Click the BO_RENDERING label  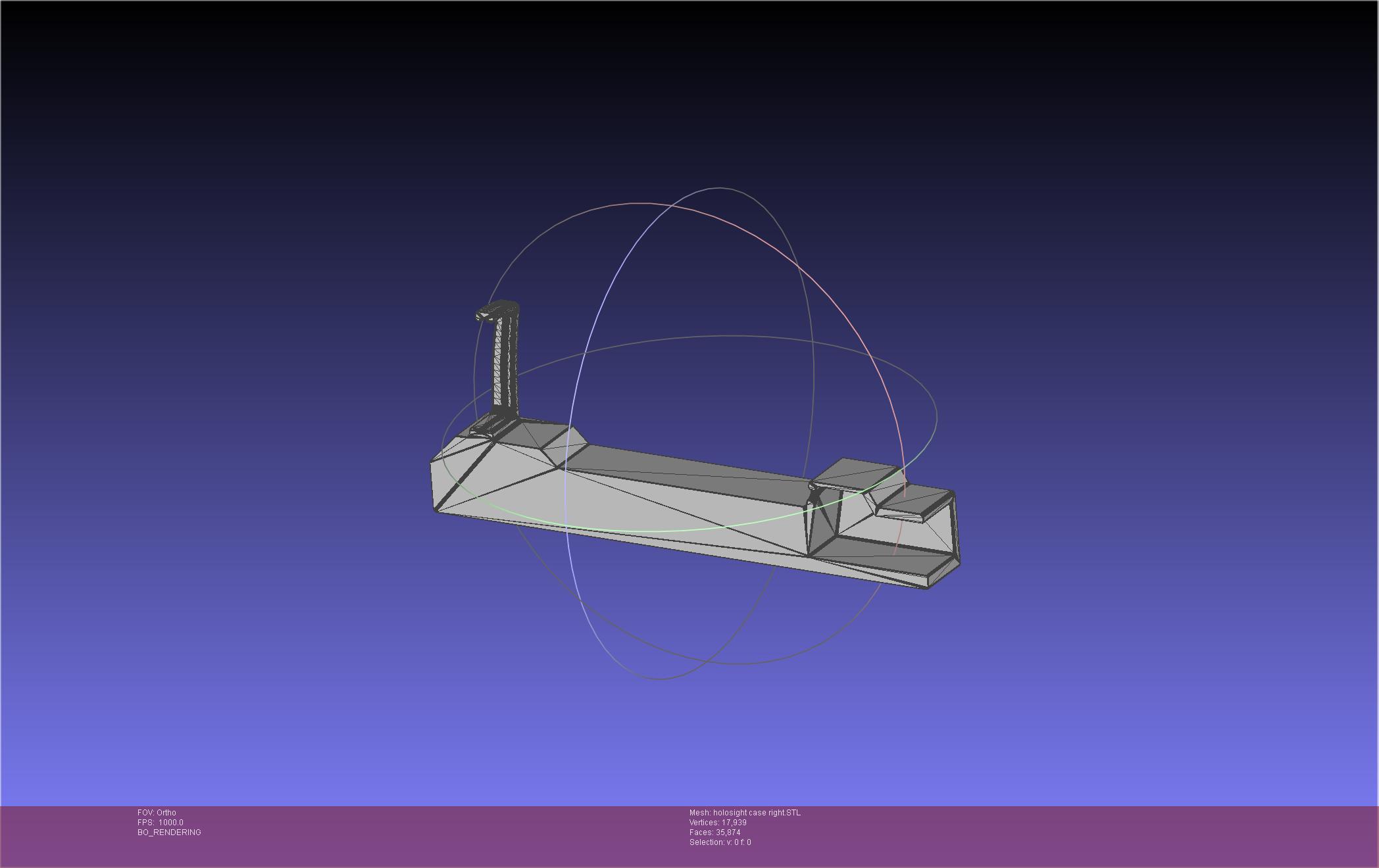(x=169, y=832)
